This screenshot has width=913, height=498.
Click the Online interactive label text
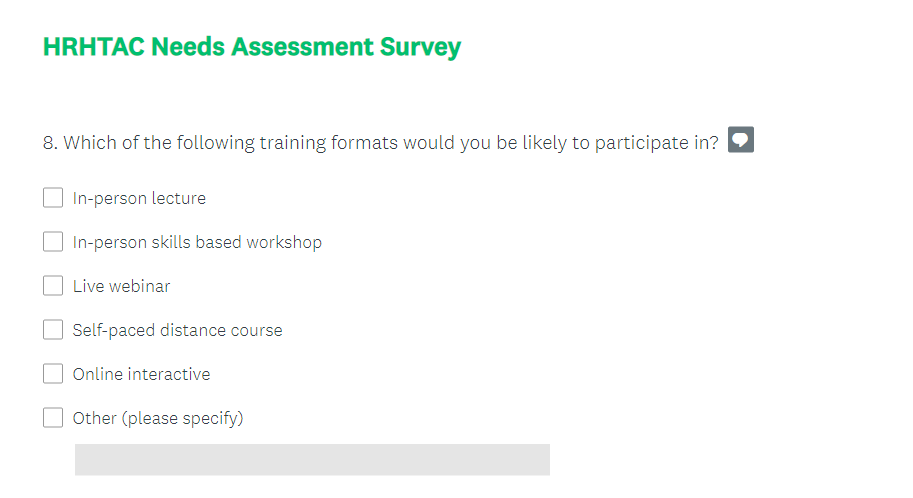click(x=141, y=375)
